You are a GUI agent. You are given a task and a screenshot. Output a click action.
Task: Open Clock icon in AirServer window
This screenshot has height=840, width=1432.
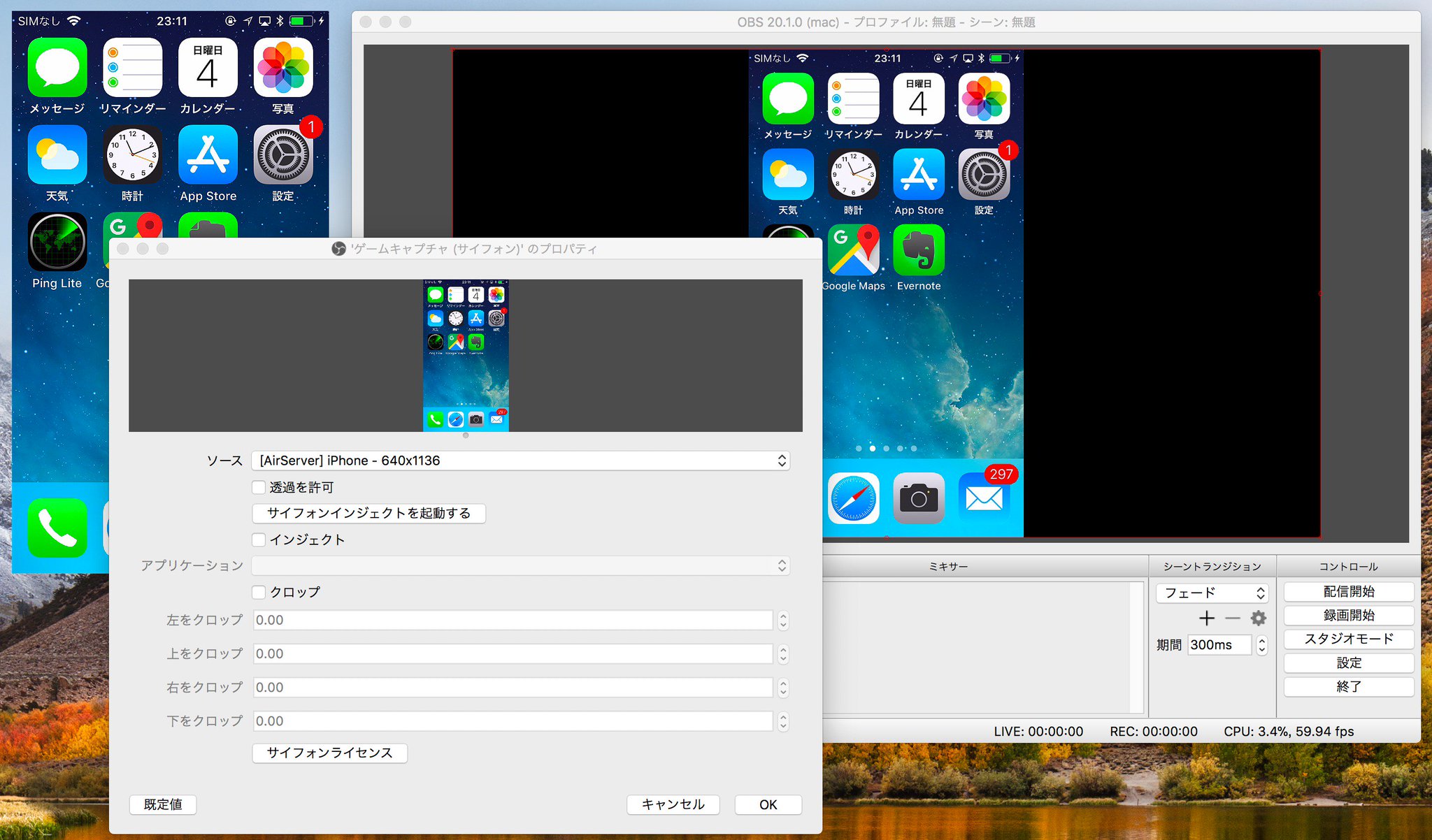click(133, 154)
